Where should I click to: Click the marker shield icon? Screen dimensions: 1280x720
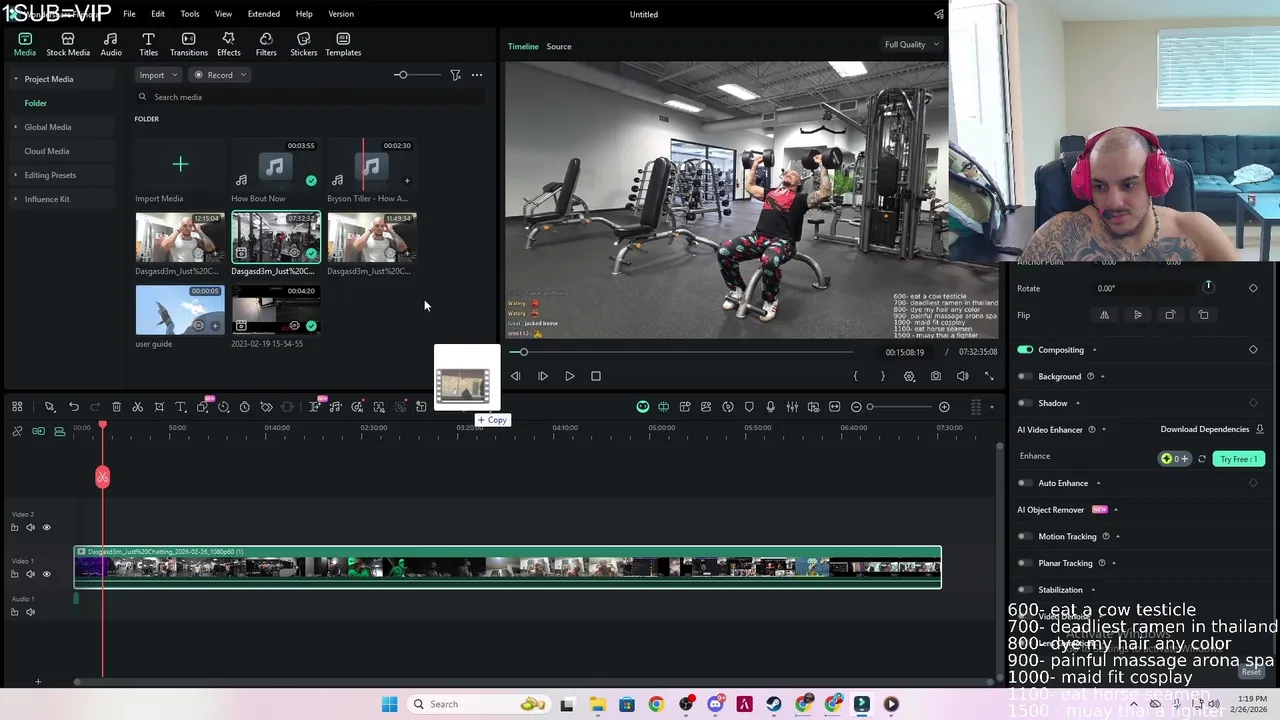749,407
